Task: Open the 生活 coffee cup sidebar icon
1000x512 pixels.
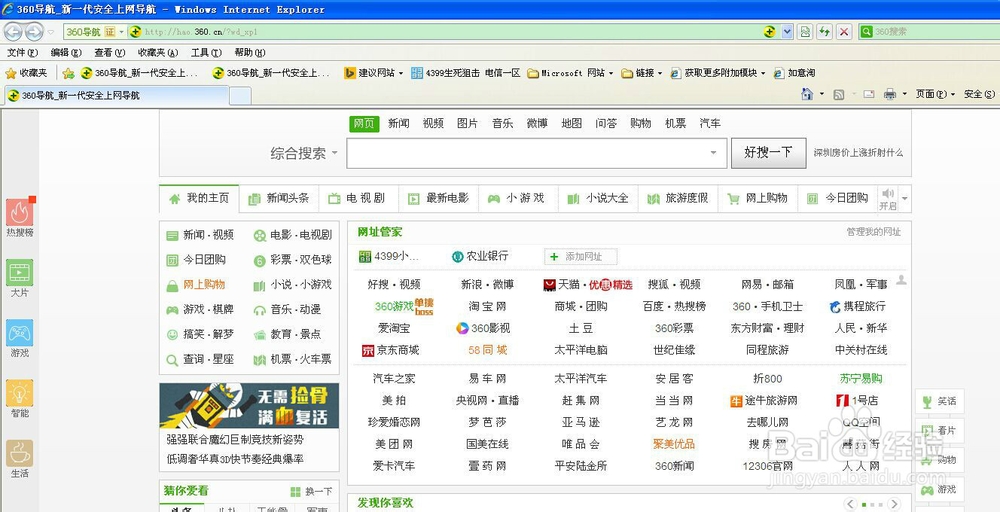Action: coord(20,453)
